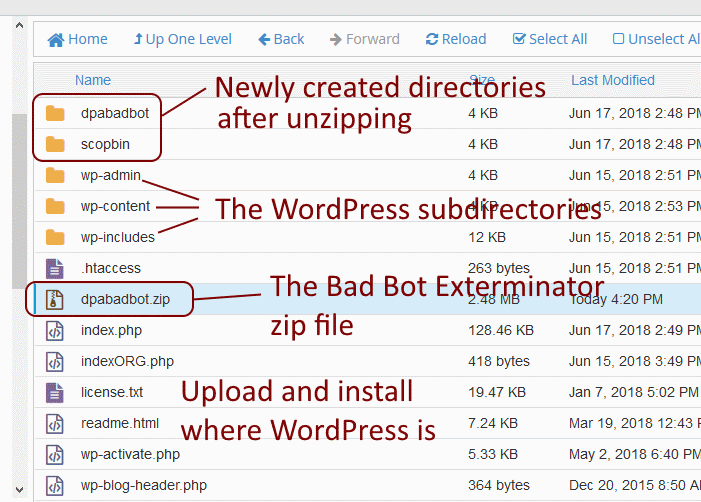Choose Unselect All files
The image size is (701, 502).
656,39
